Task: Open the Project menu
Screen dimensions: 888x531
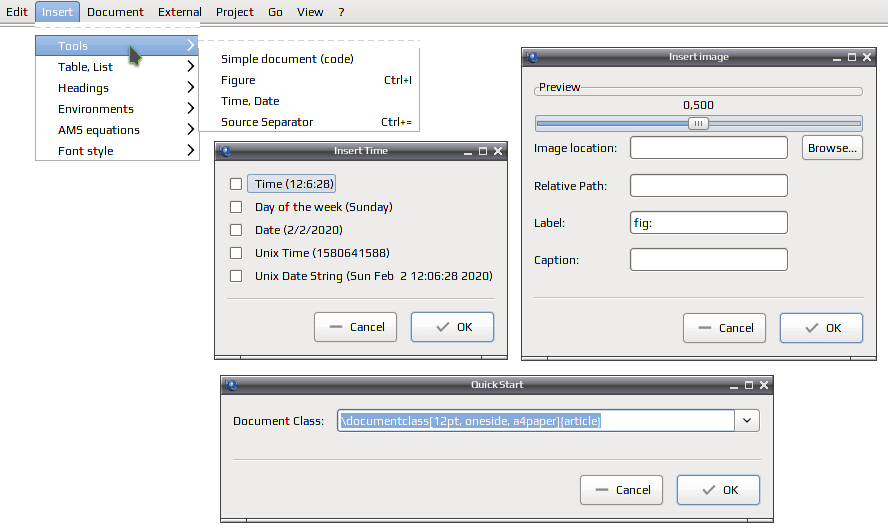Action: [234, 12]
